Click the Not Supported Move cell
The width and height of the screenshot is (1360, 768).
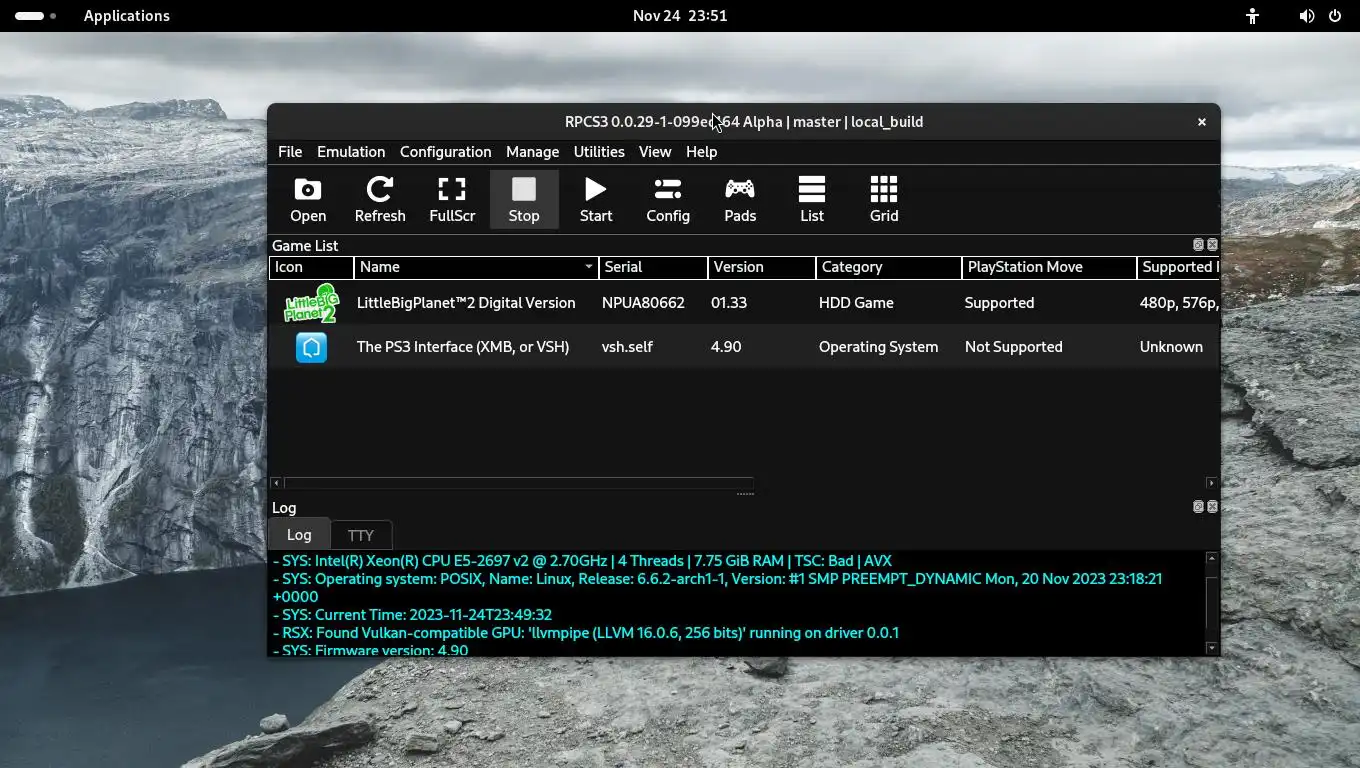(1013, 347)
